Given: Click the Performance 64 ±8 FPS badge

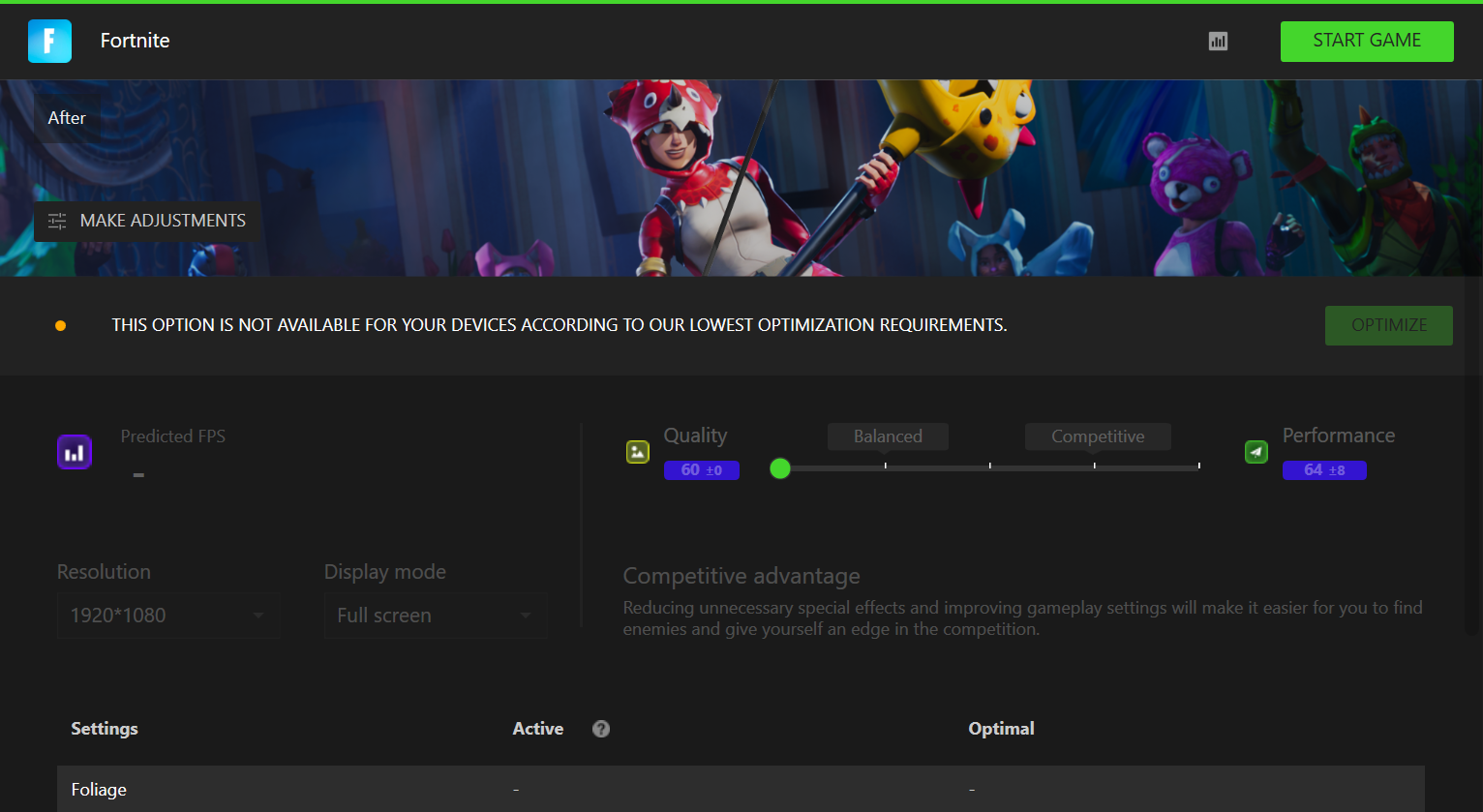Looking at the screenshot, I should [x=1324, y=470].
